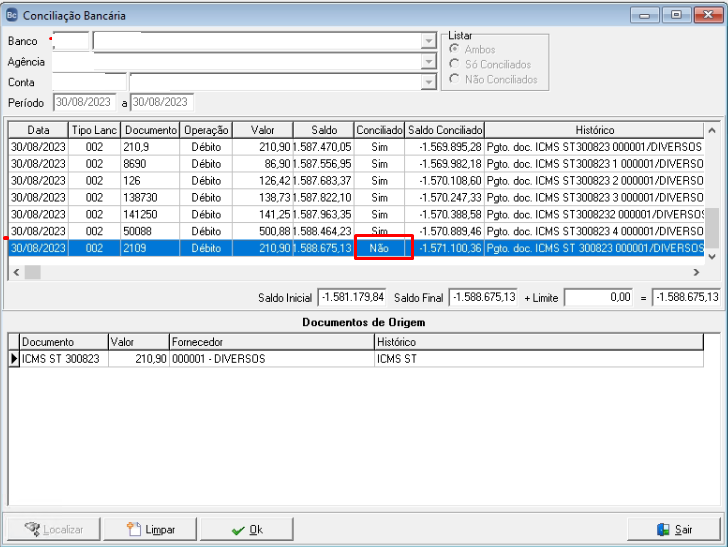Viewport: 728px width, 547px height.
Task: Click the Valor header in Documentos de Origem
Action: [139, 342]
